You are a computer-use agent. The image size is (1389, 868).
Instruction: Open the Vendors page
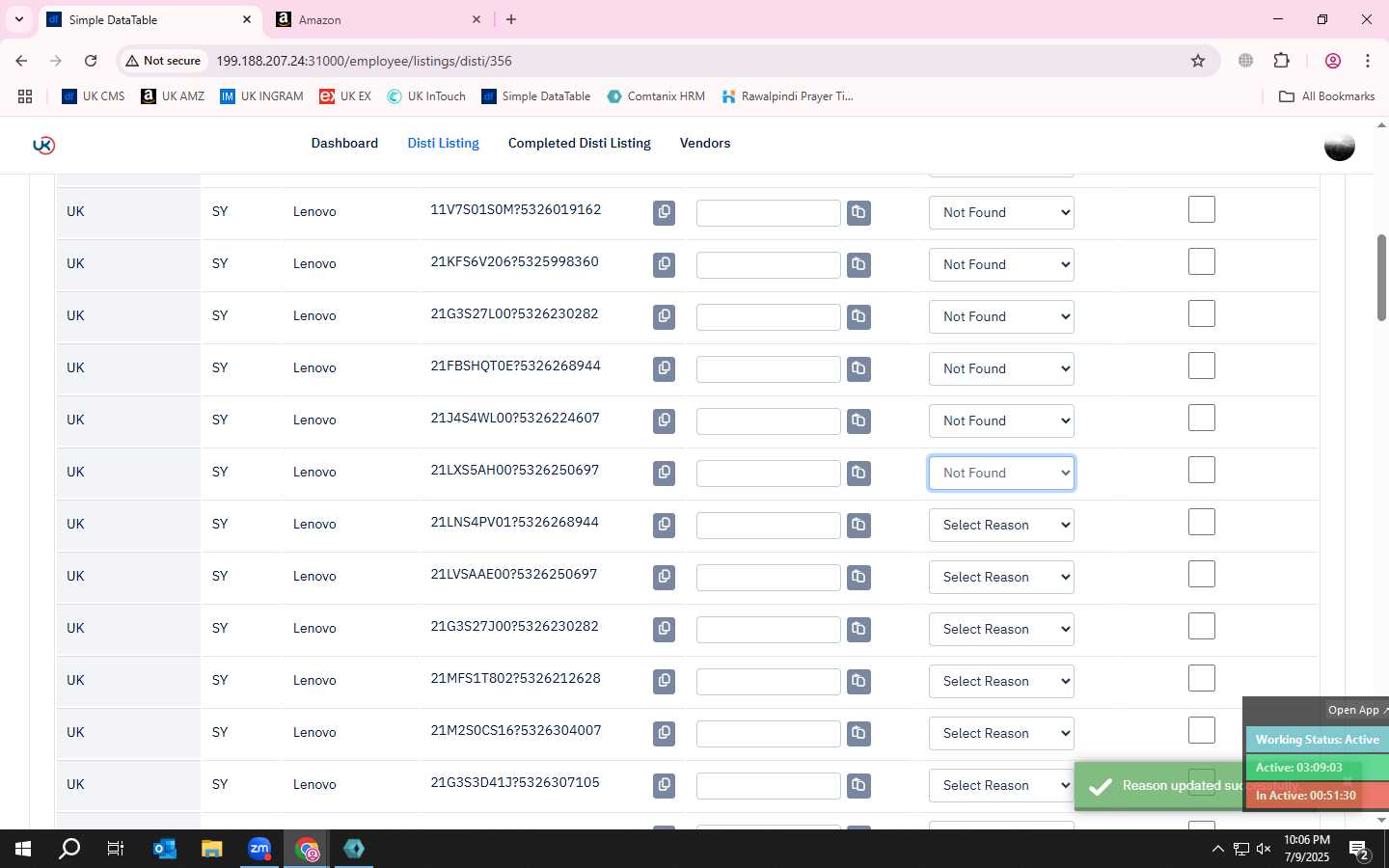click(705, 143)
